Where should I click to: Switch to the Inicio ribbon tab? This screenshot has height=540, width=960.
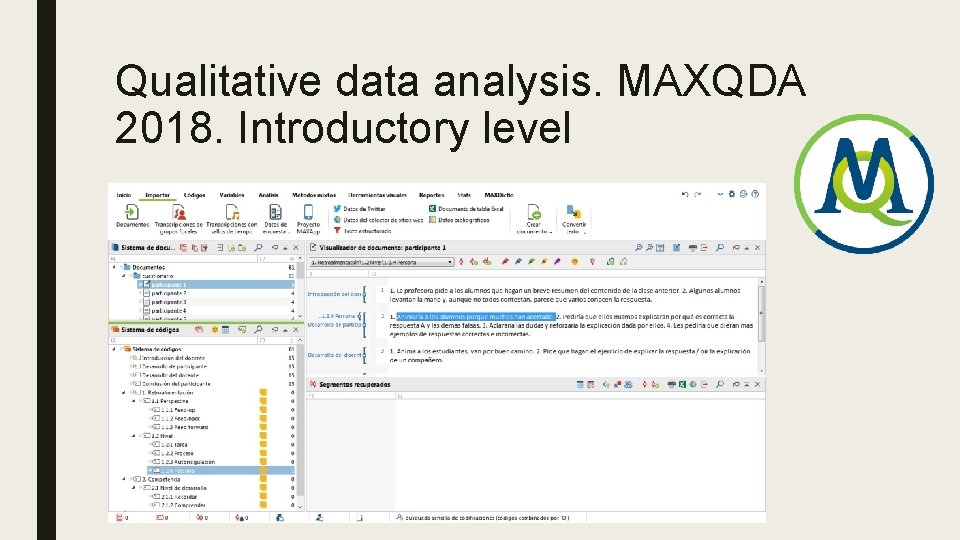[124, 195]
